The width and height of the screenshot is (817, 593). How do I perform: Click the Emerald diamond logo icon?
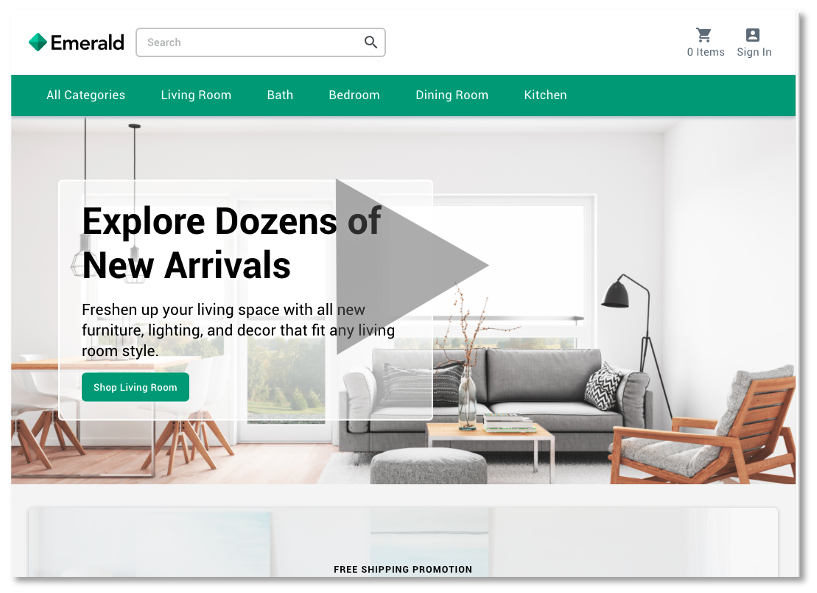[x=38, y=42]
